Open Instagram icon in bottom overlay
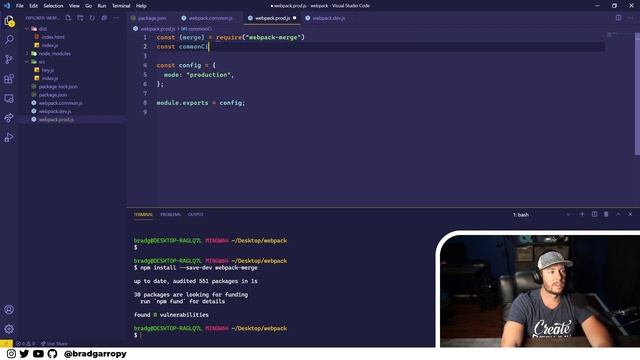Screen dimensions: 640x360 pyautogui.click(x=11, y=354)
